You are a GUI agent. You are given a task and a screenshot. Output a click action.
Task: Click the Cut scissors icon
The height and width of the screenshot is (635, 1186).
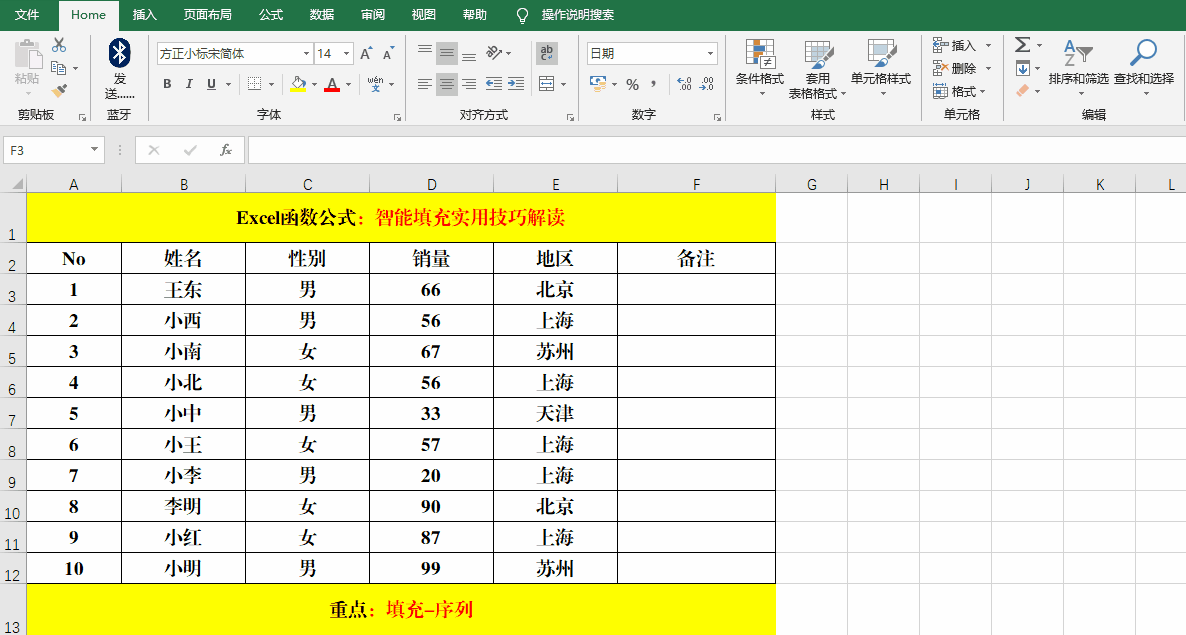59,45
